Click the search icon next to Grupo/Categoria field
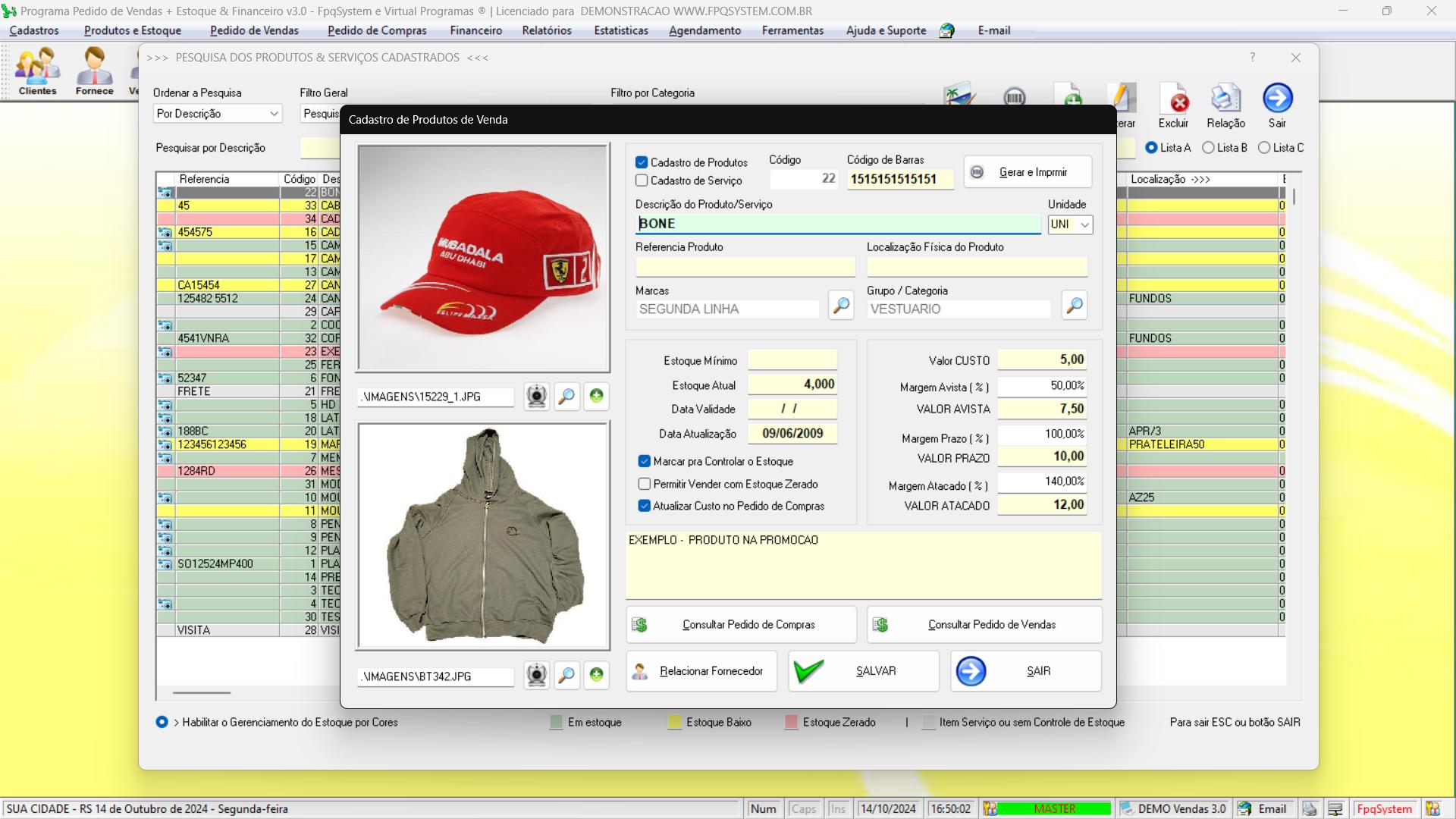Image resolution: width=1456 pixels, height=819 pixels. click(1075, 307)
